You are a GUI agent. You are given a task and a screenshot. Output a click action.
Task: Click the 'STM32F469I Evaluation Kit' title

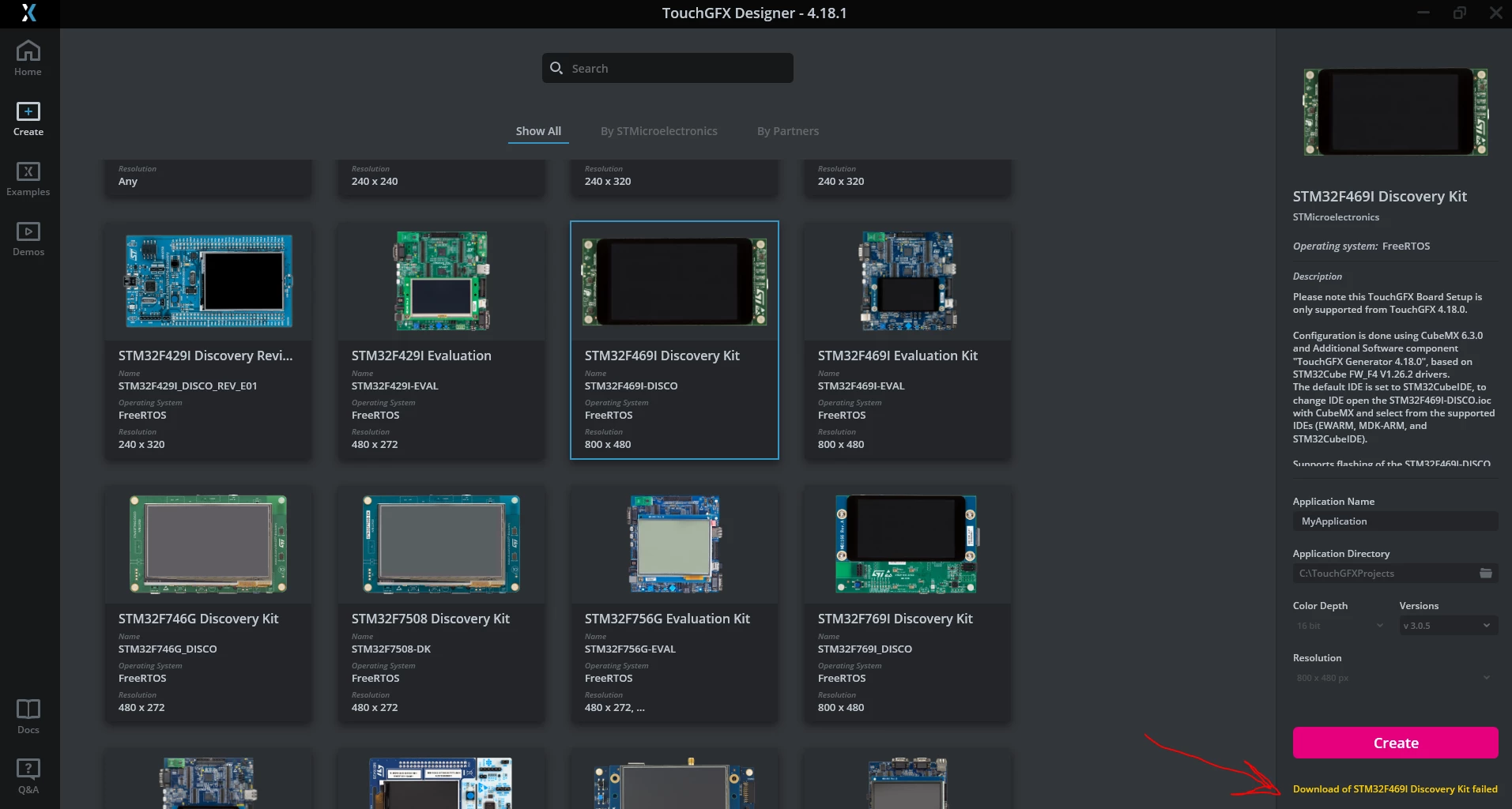coord(898,356)
